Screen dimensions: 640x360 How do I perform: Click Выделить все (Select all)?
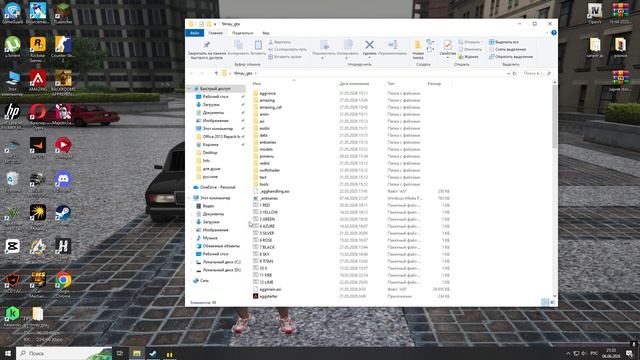click(504, 42)
